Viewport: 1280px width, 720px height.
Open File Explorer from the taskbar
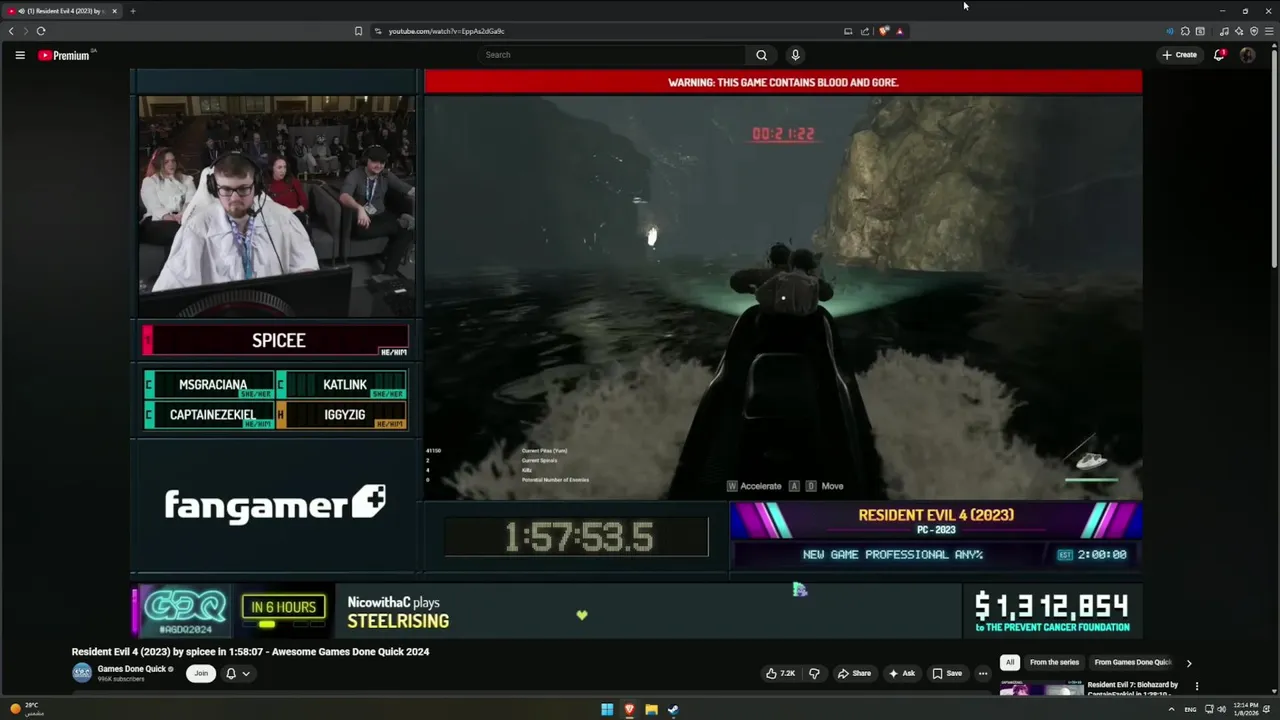tap(651, 710)
